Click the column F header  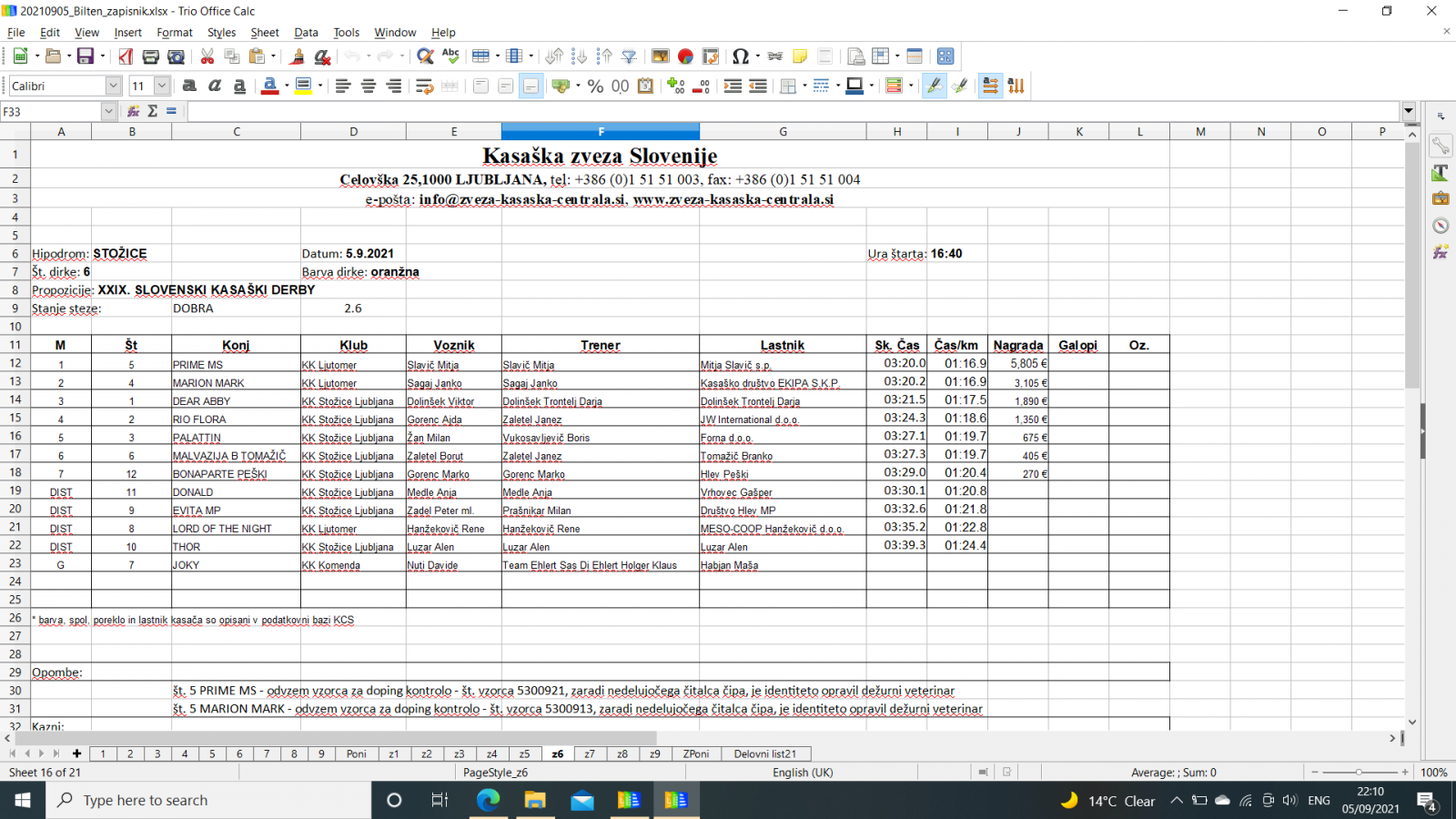[600, 132]
